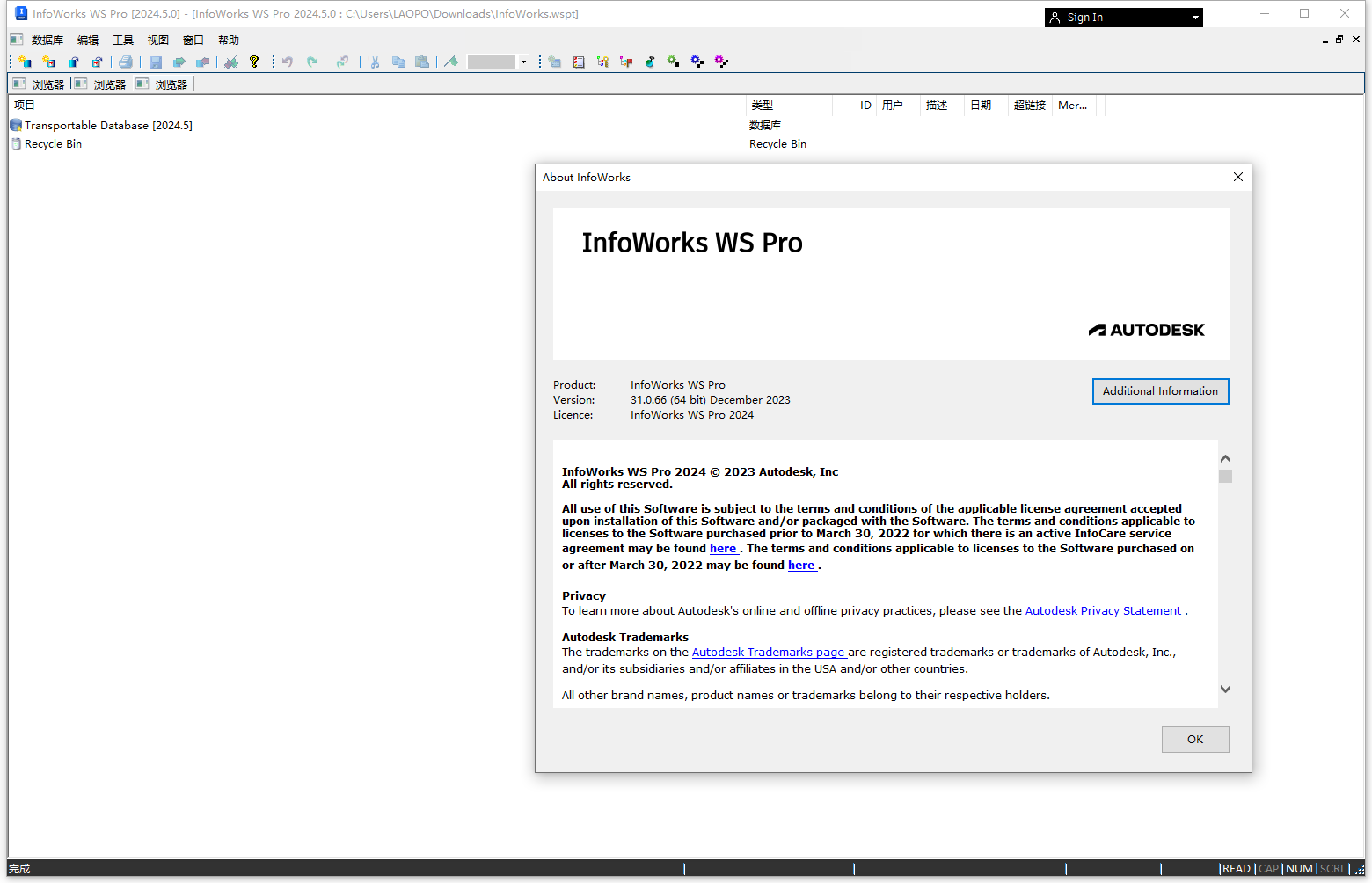
Task: Click the faded loop-arrow toolbar icon
Action: 342,62
